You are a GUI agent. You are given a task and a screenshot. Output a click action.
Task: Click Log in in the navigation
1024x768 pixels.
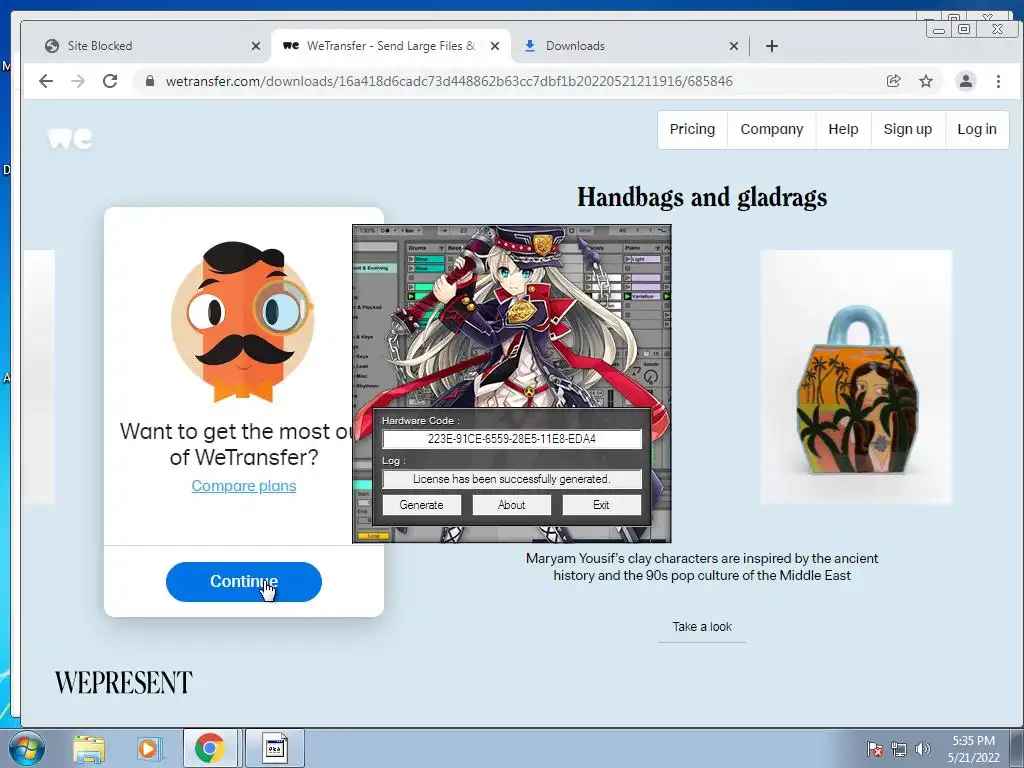(x=976, y=129)
